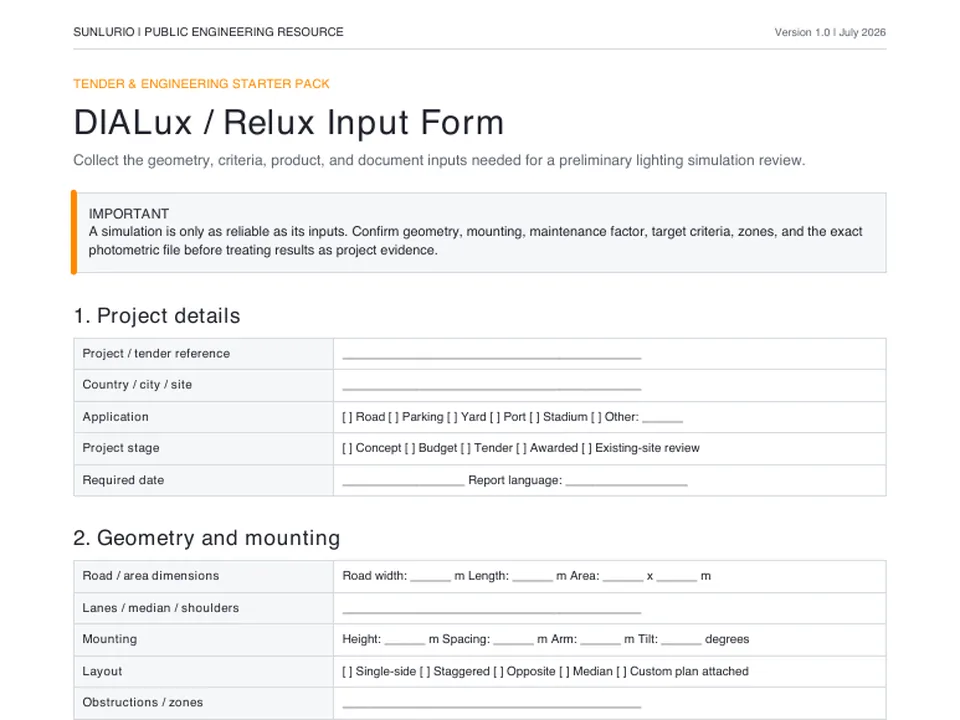Click the 'Lanes / median / shoulders' row label
This screenshot has width=960, height=720.
pyautogui.click(x=160, y=608)
